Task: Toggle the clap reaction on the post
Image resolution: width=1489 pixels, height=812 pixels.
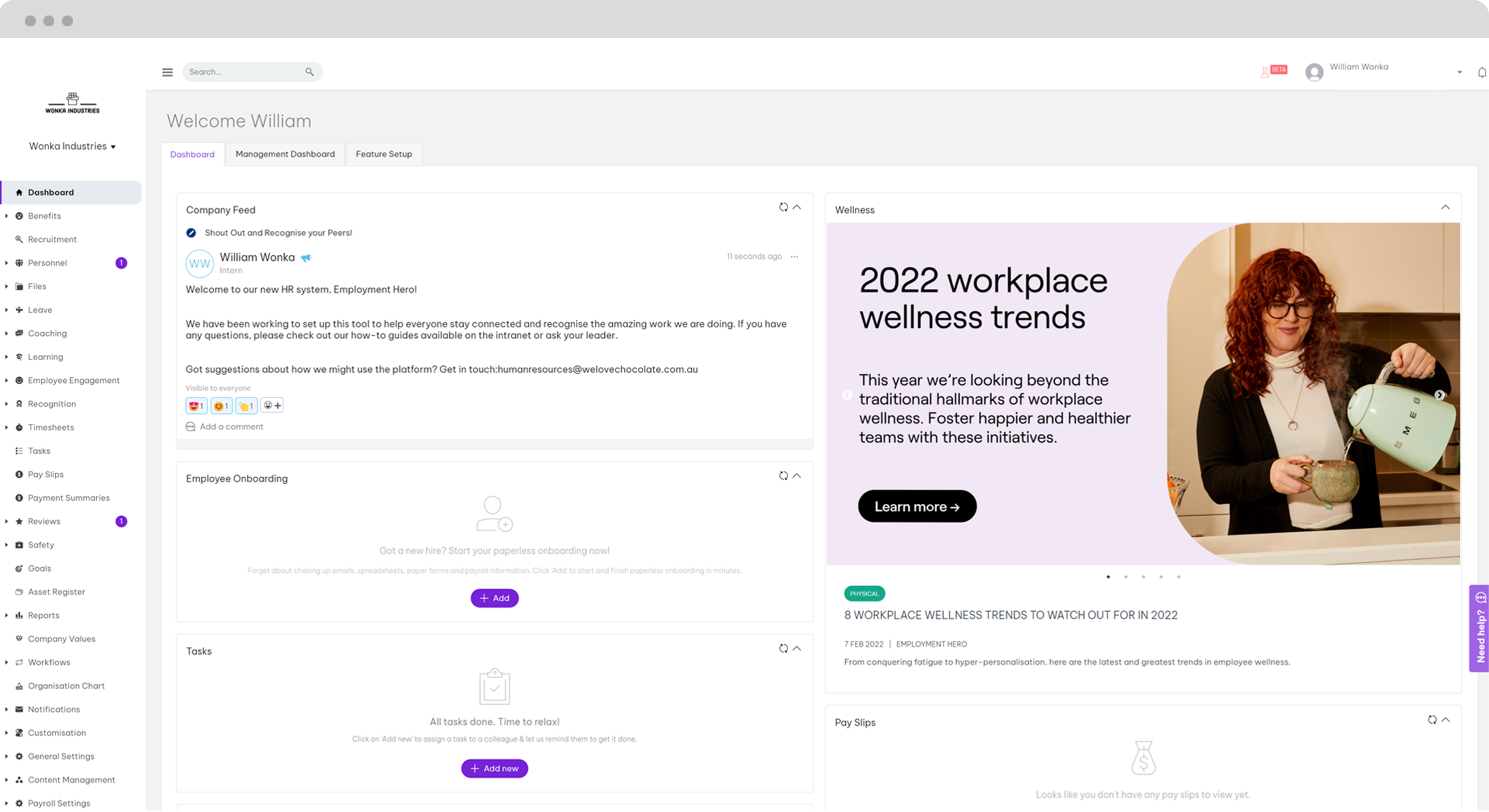Action: (x=246, y=405)
